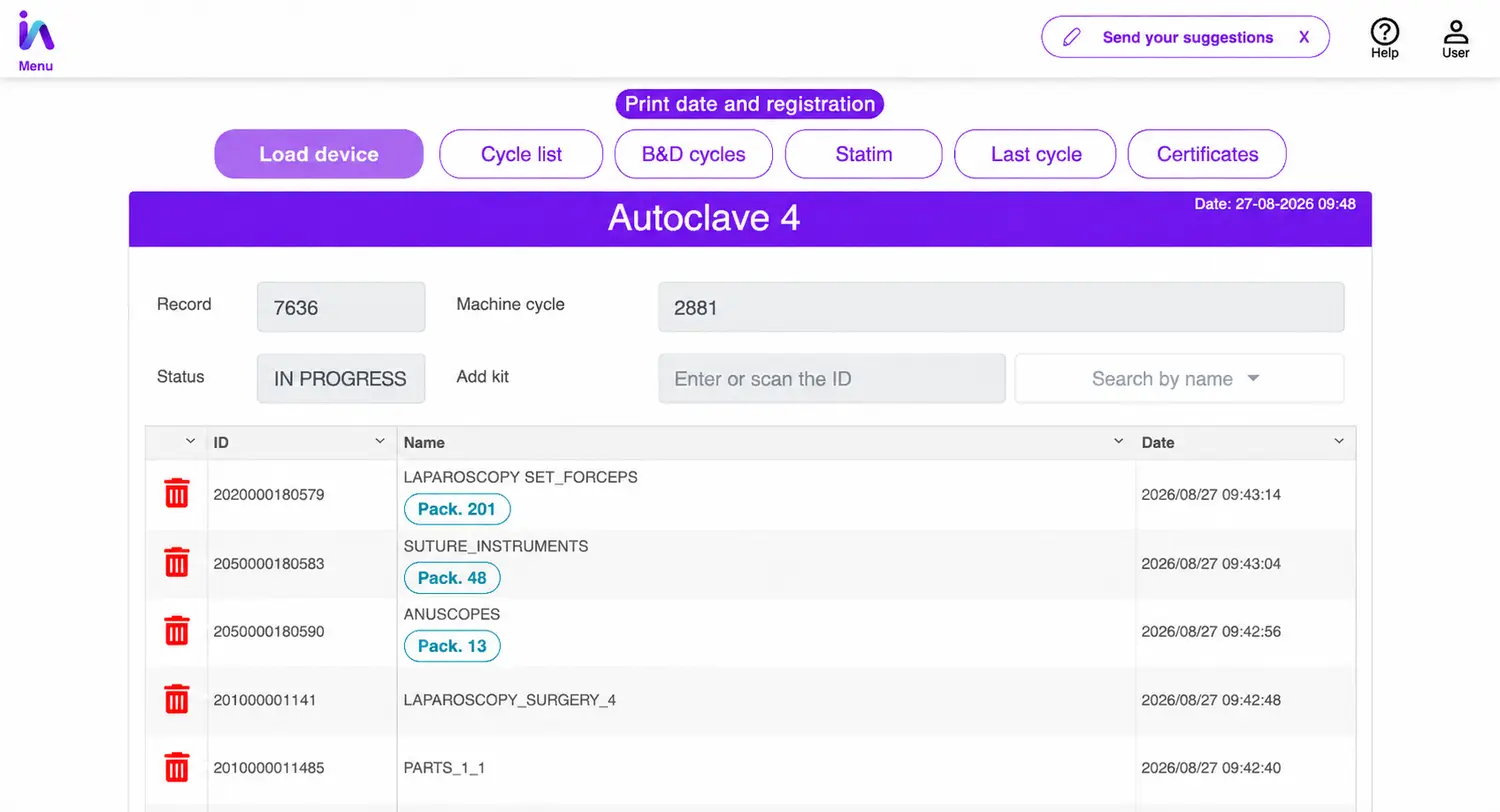Click the LAPAROSCOPY SET_FORCEPS name text
Image resolution: width=1500 pixels, height=812 pixels.
[x=521, y=477]
